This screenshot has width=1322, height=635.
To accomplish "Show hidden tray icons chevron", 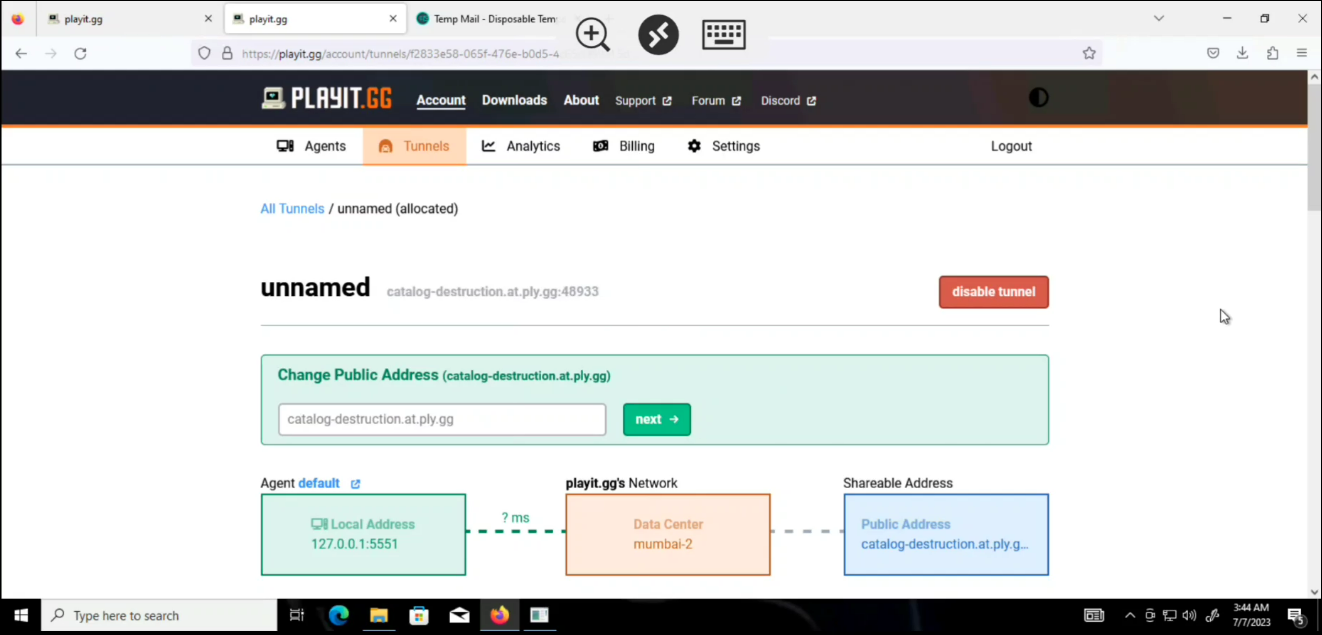I will click(1130, 615).
